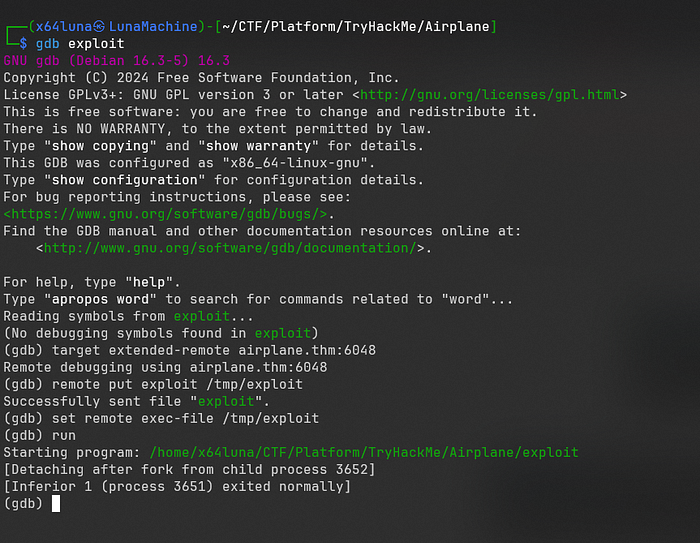Click the Inferior 1 exited normally line
Screen dimensions: 700x543
pos(177,486)
